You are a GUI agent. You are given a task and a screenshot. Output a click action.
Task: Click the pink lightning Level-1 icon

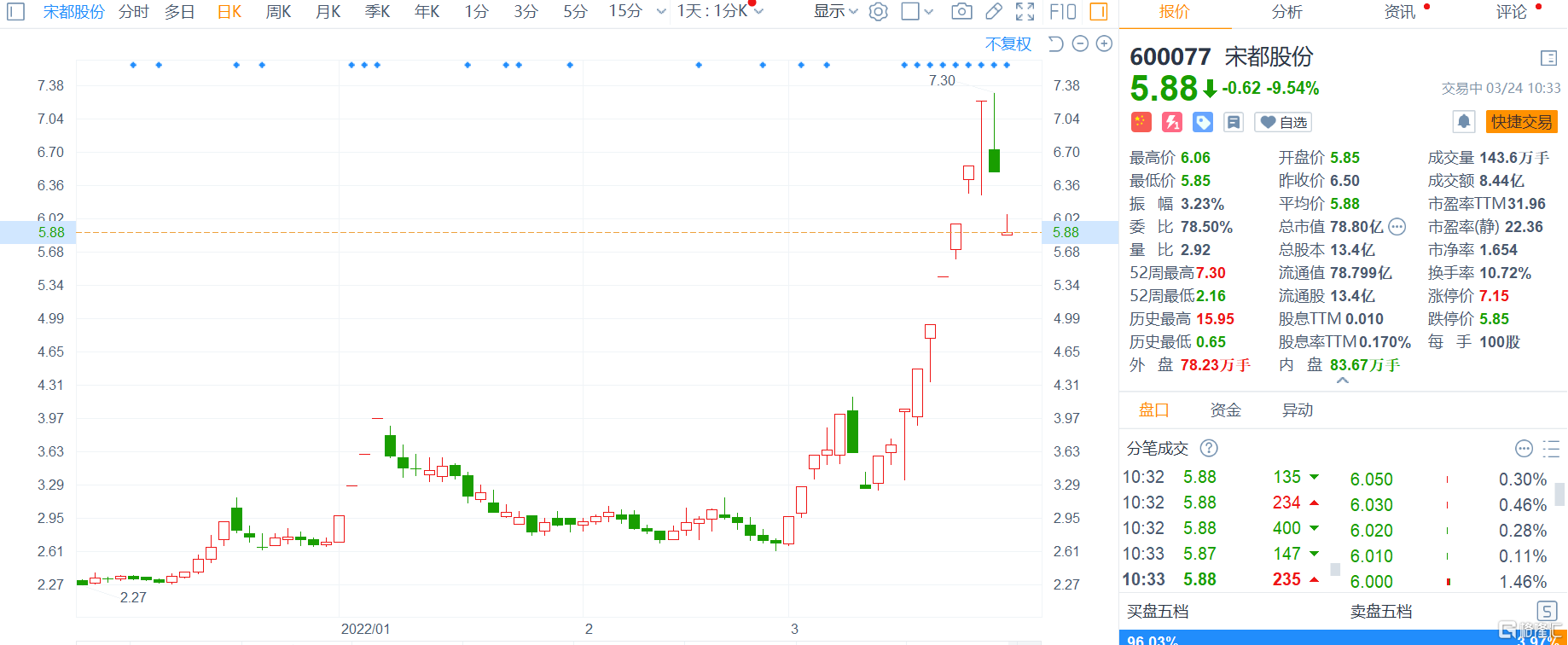coord(1172,122)
